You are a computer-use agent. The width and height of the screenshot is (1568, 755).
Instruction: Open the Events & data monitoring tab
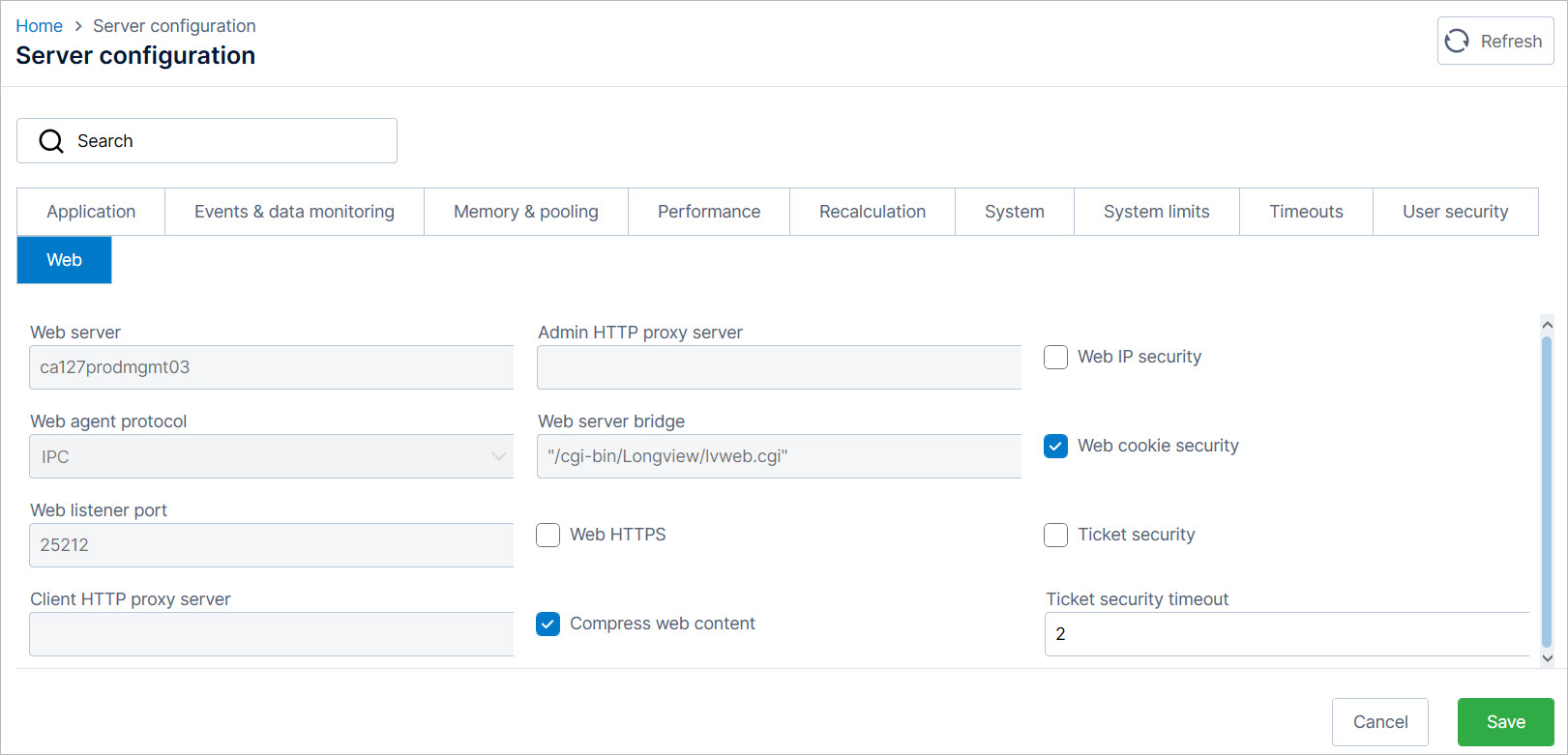tap(294, 212)
